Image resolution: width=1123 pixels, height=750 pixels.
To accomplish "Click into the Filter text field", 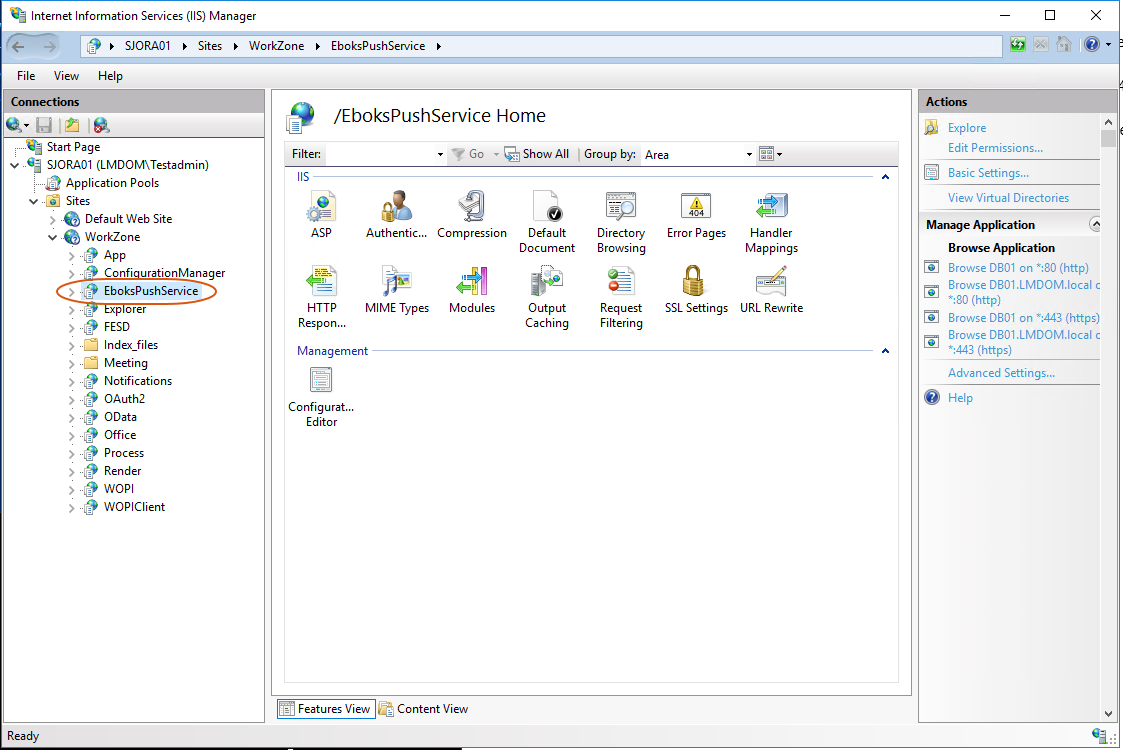I will (380, 154).
